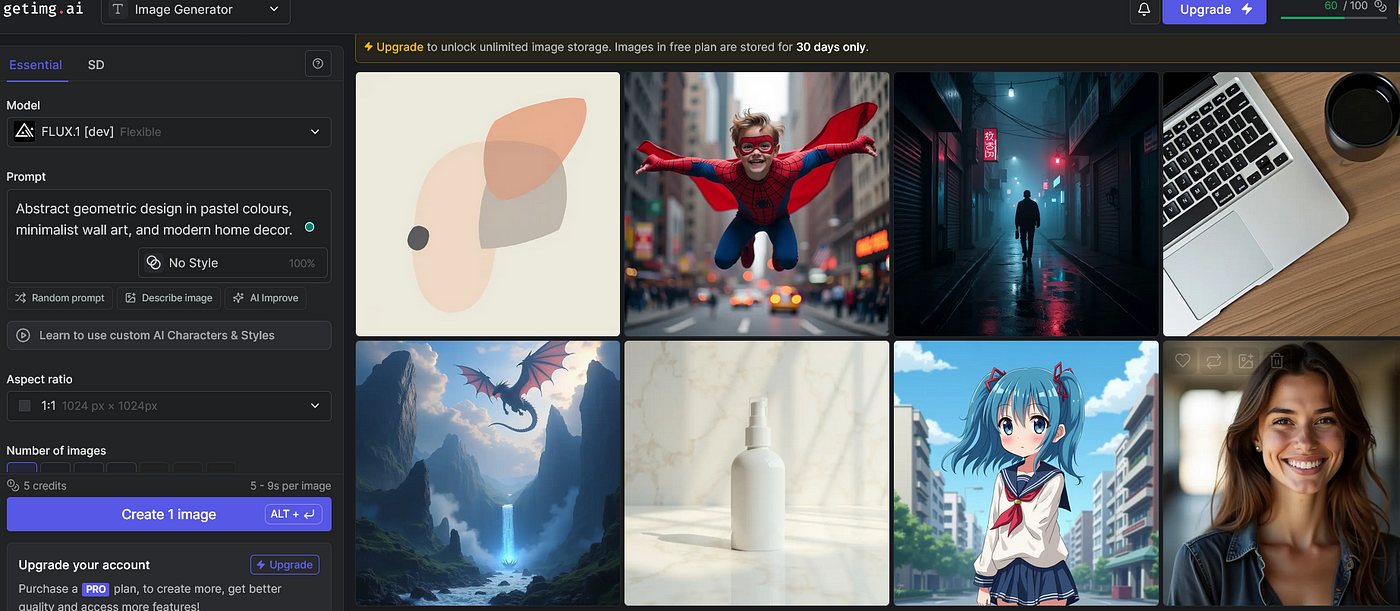Click the Describe image button

(x=169, y=298)
